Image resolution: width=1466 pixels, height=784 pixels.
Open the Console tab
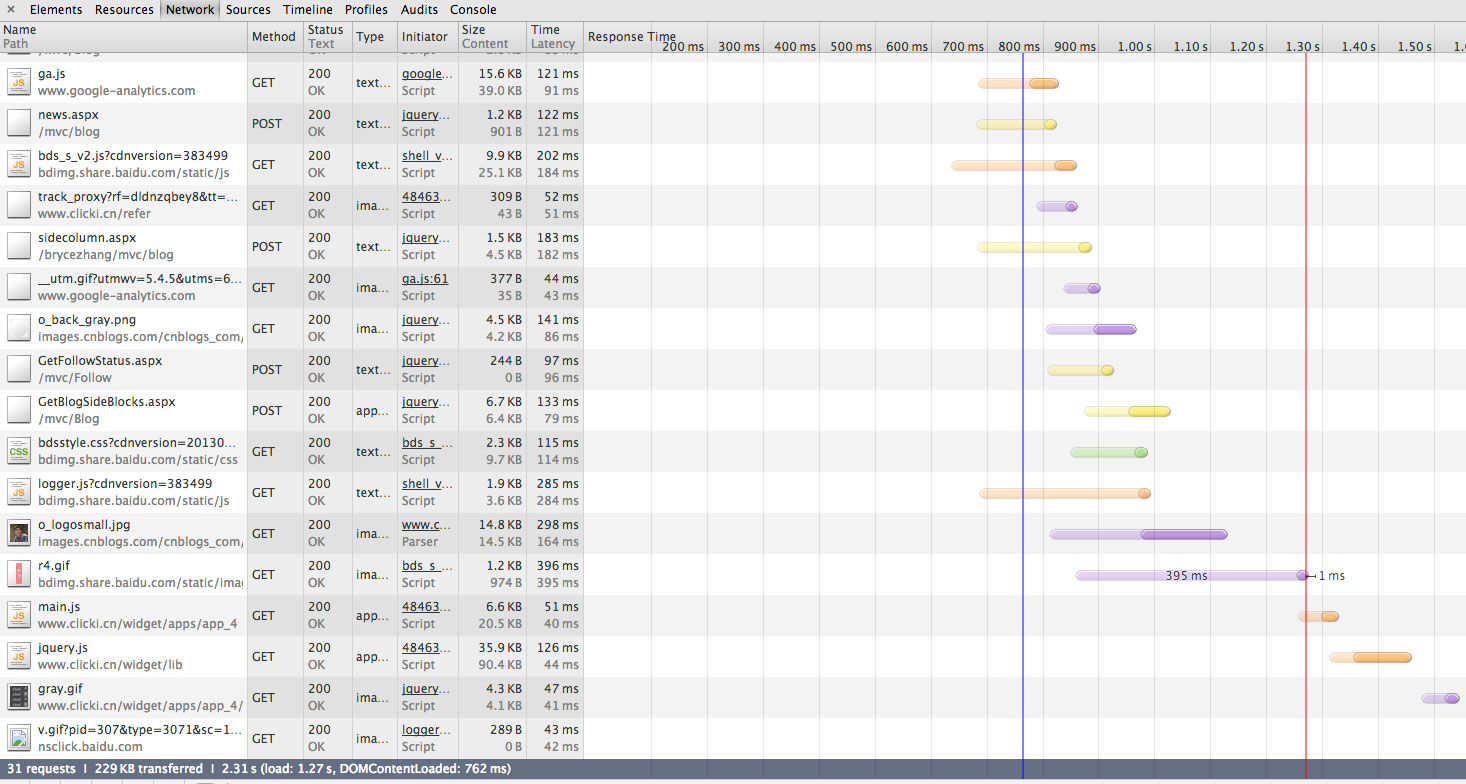[473, 9]
